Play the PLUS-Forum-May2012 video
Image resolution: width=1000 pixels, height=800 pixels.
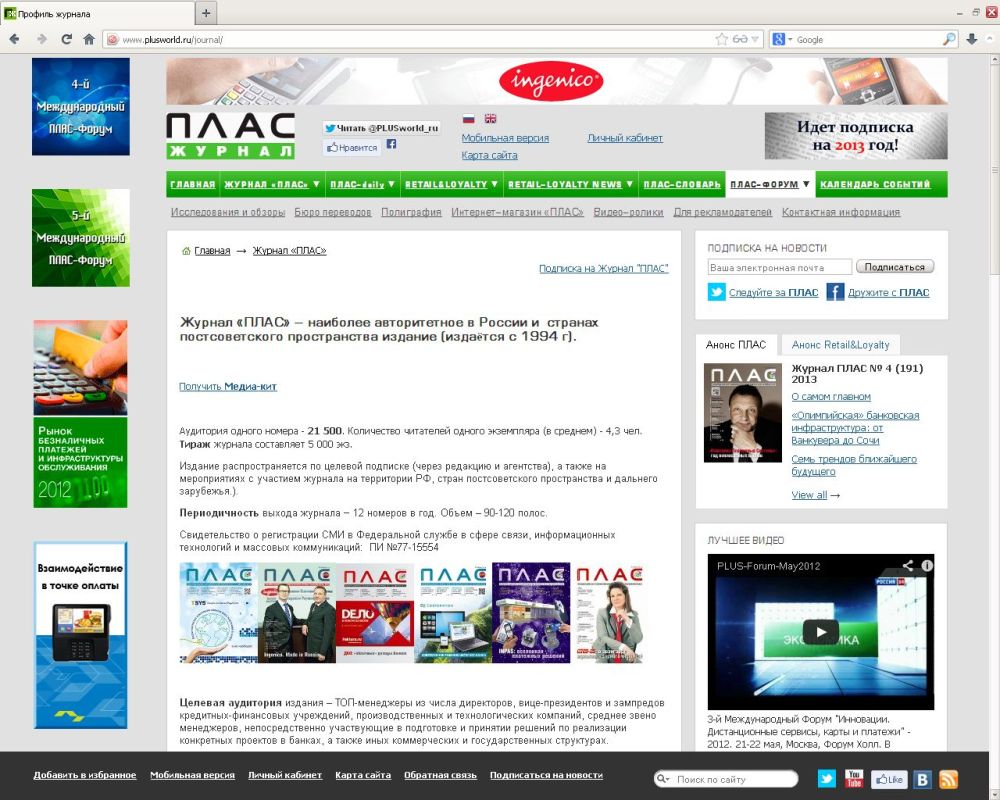[x=820, y=631]
